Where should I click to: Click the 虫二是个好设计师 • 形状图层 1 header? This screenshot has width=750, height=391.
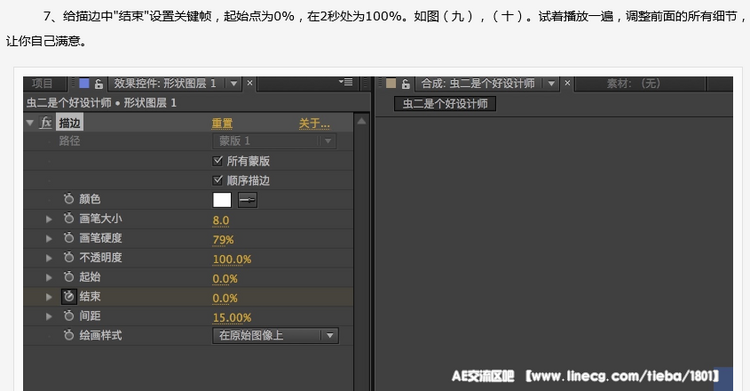click(x=101, y=102)
